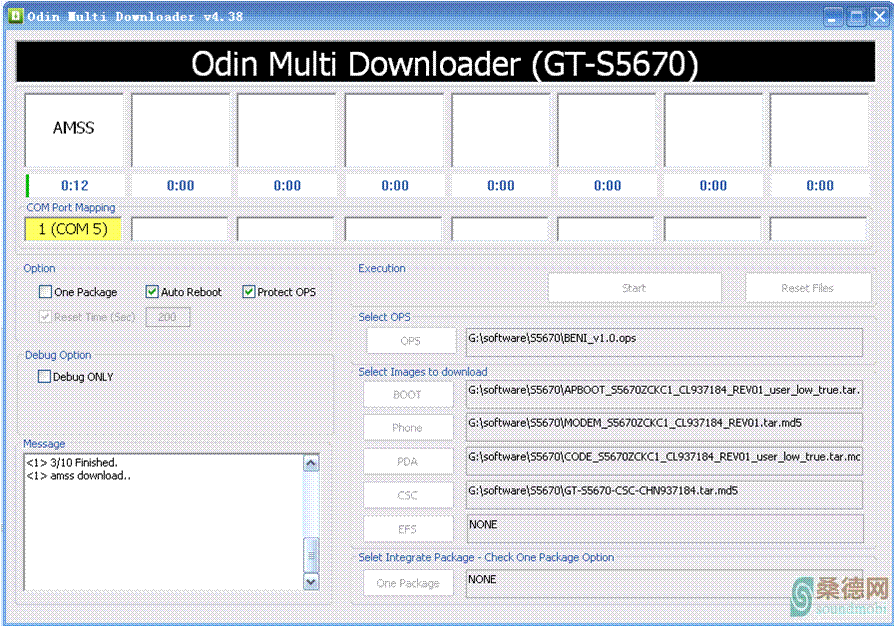Screen dimensions: 895x627
Task: Click the Message log scroll down arrow
Action: click(x=311, y=582)
